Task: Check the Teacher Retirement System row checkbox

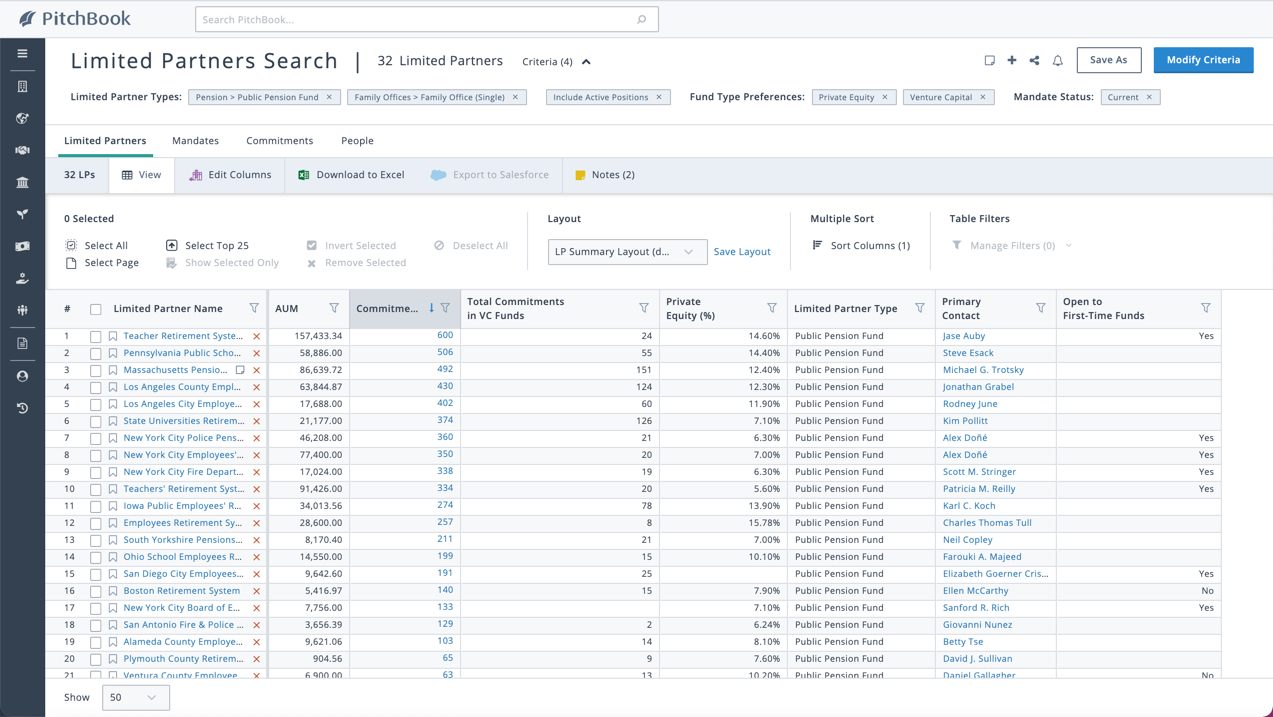Action: coord(96,337)
